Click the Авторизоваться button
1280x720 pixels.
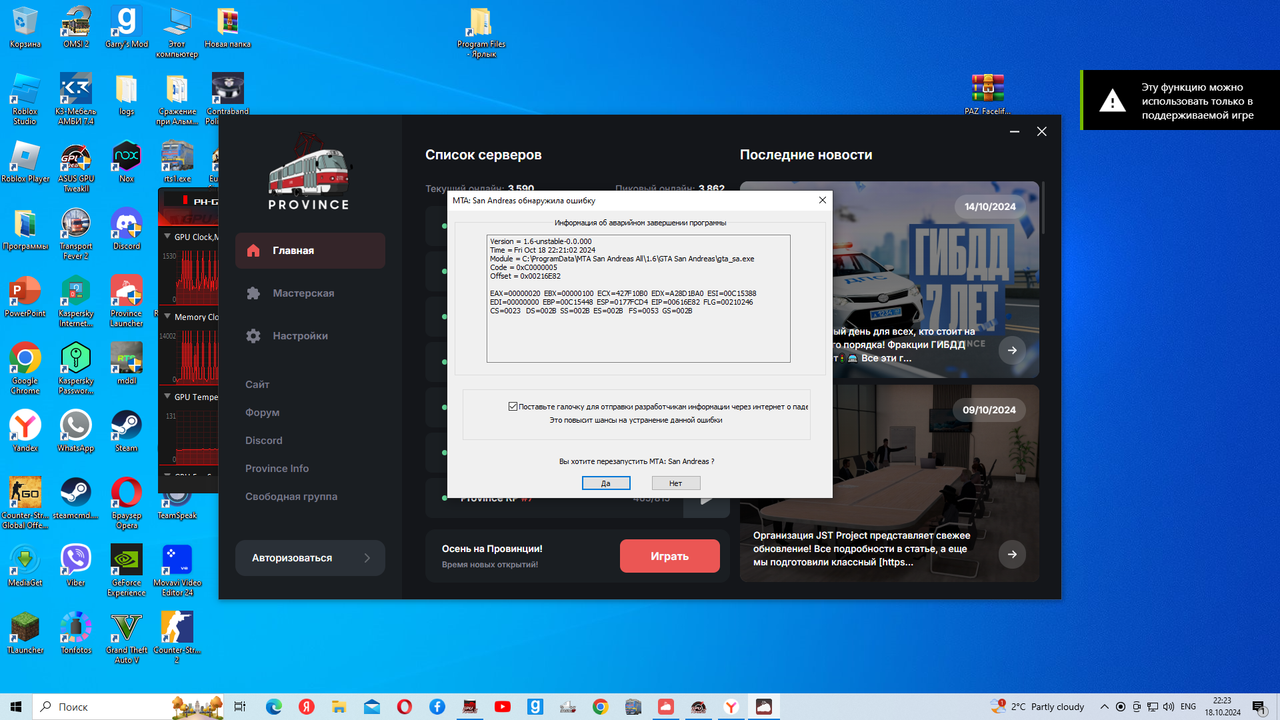[x=310, y=558]
